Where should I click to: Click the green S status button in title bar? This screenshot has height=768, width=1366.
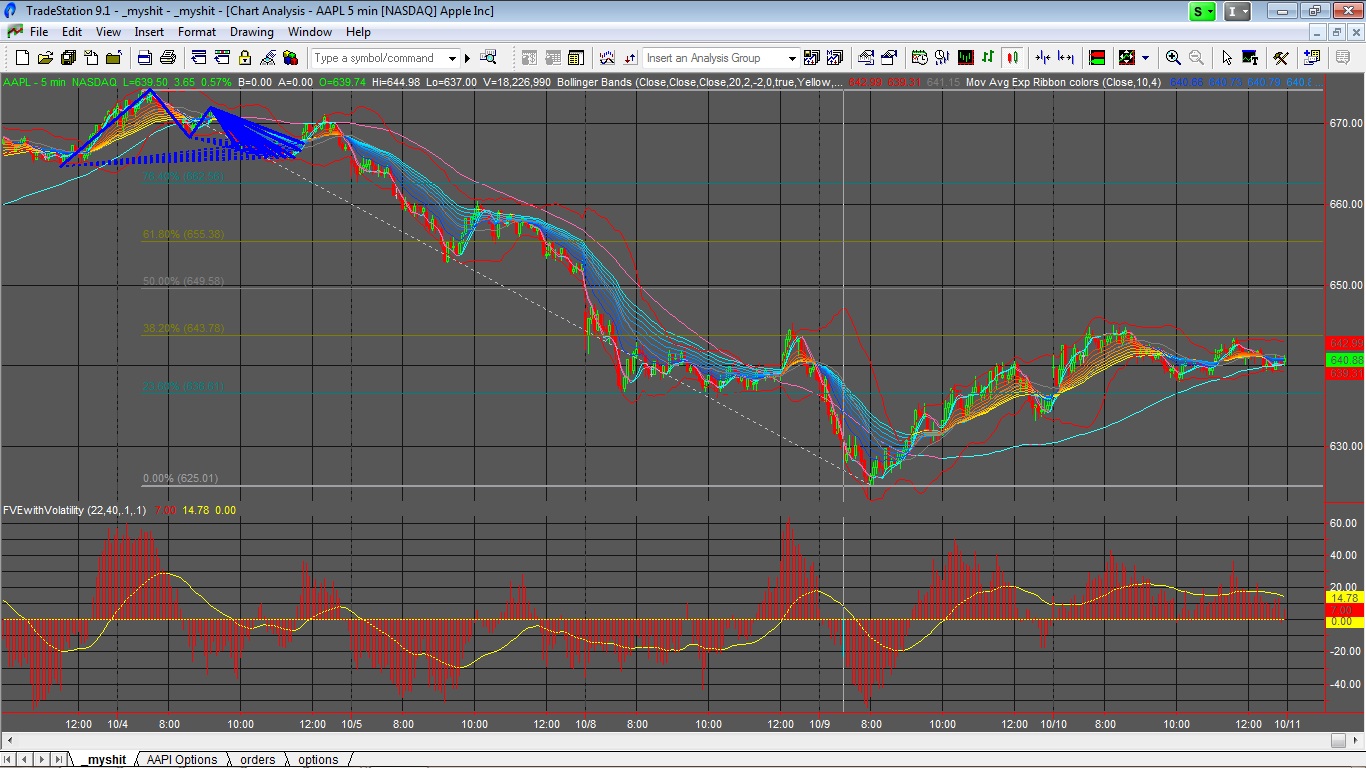1202,11
